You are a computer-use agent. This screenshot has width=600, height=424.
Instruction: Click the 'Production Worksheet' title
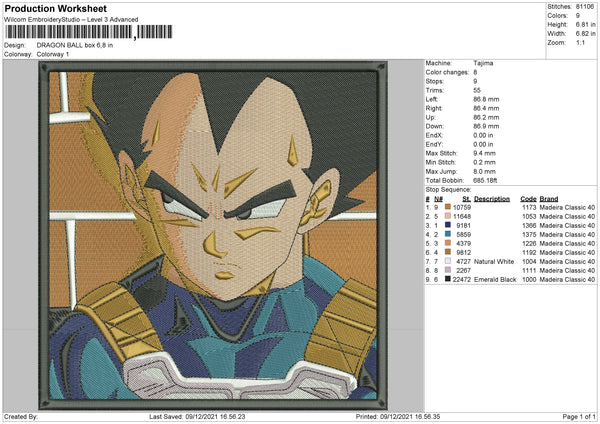55,8
